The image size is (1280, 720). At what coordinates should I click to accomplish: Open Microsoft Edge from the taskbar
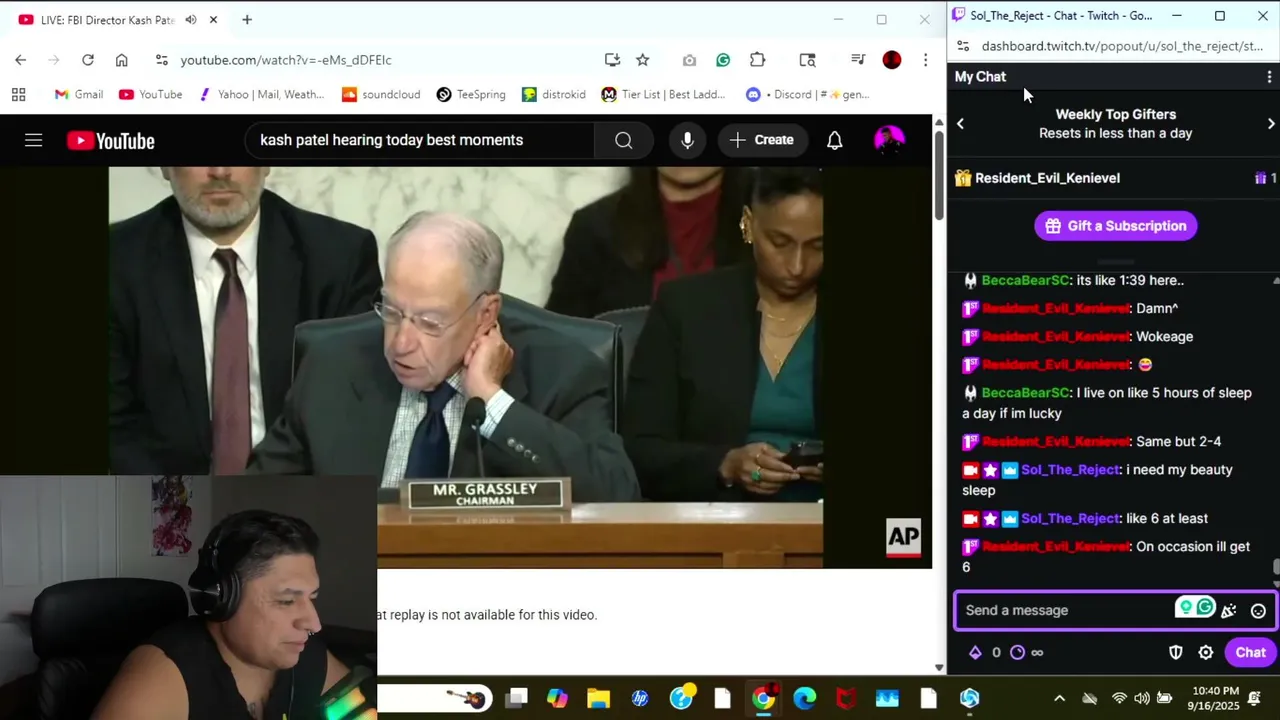pos(804,698)
